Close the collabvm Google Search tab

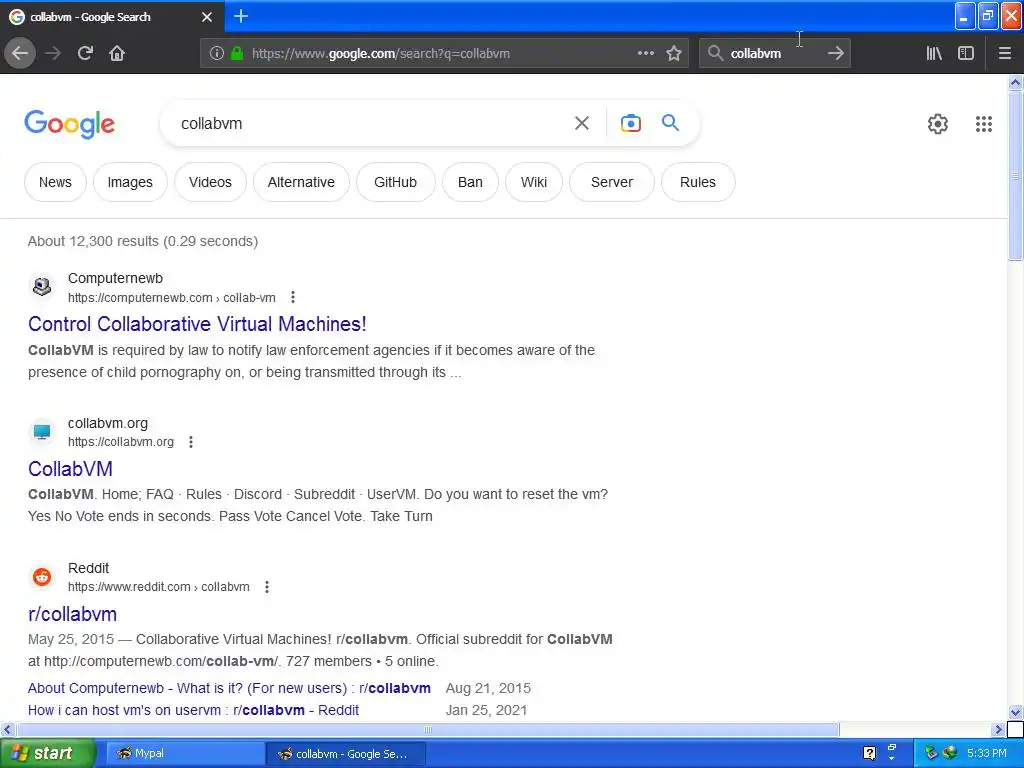(x=206, y=17)
